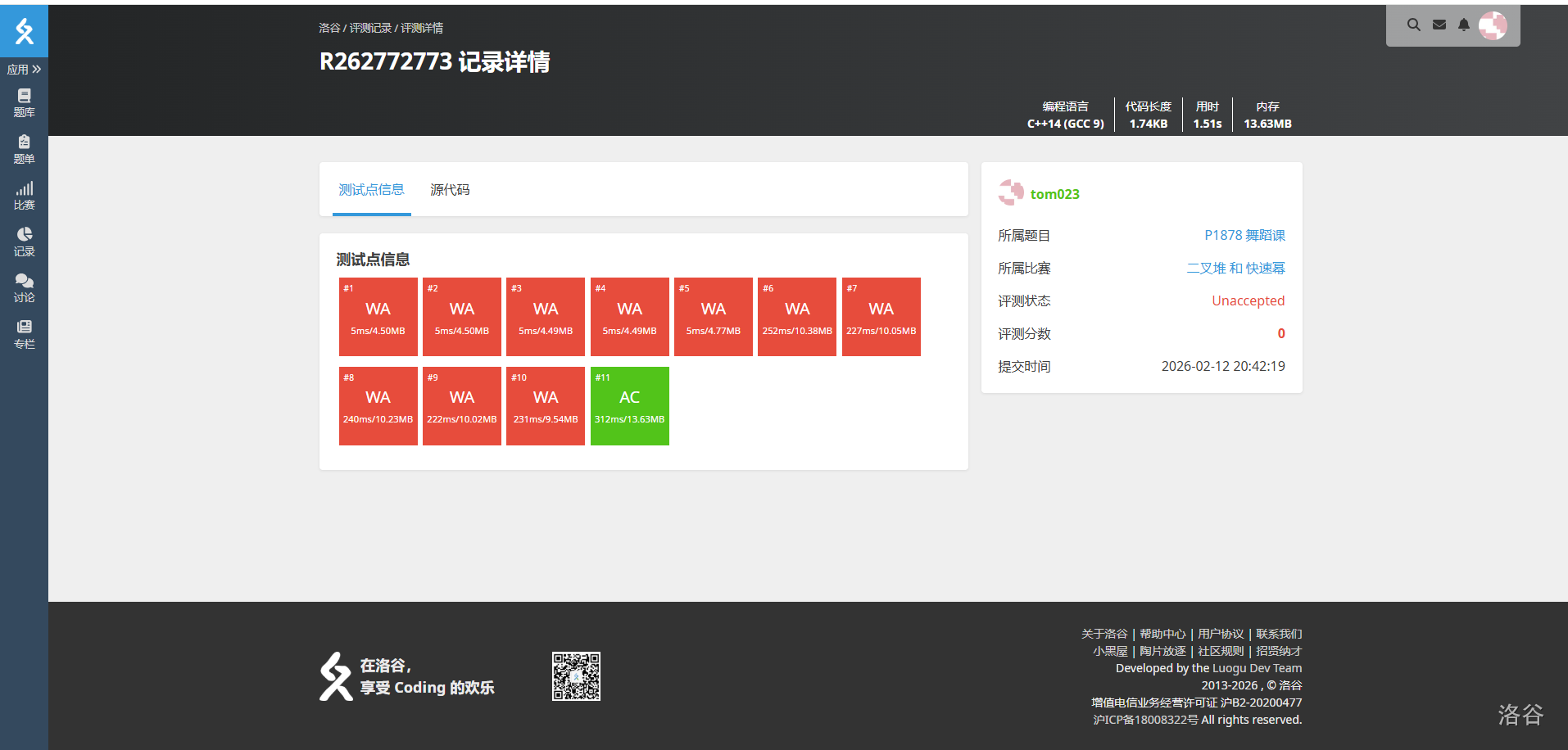Click the tom023 username link
The width and height of the screenshot is (1568, 750).
tap(1054, 194)
